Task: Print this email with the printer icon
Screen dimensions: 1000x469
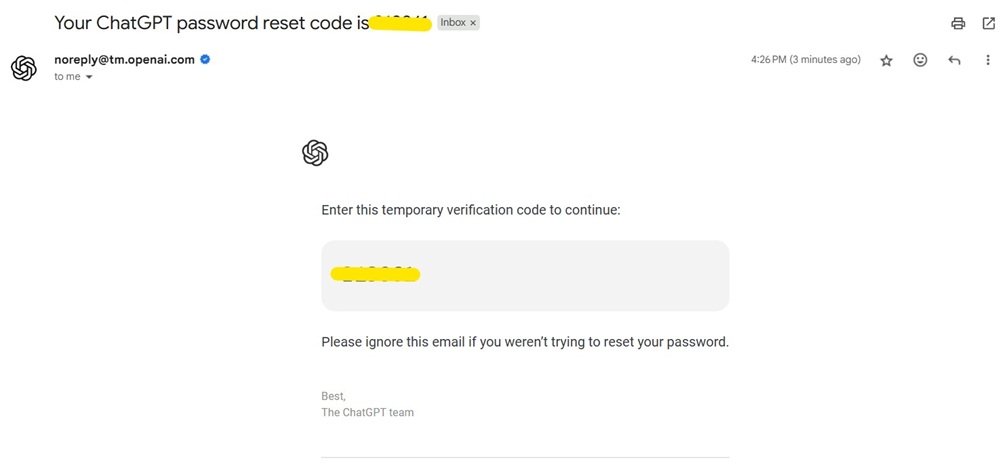Action: (958, 23)
